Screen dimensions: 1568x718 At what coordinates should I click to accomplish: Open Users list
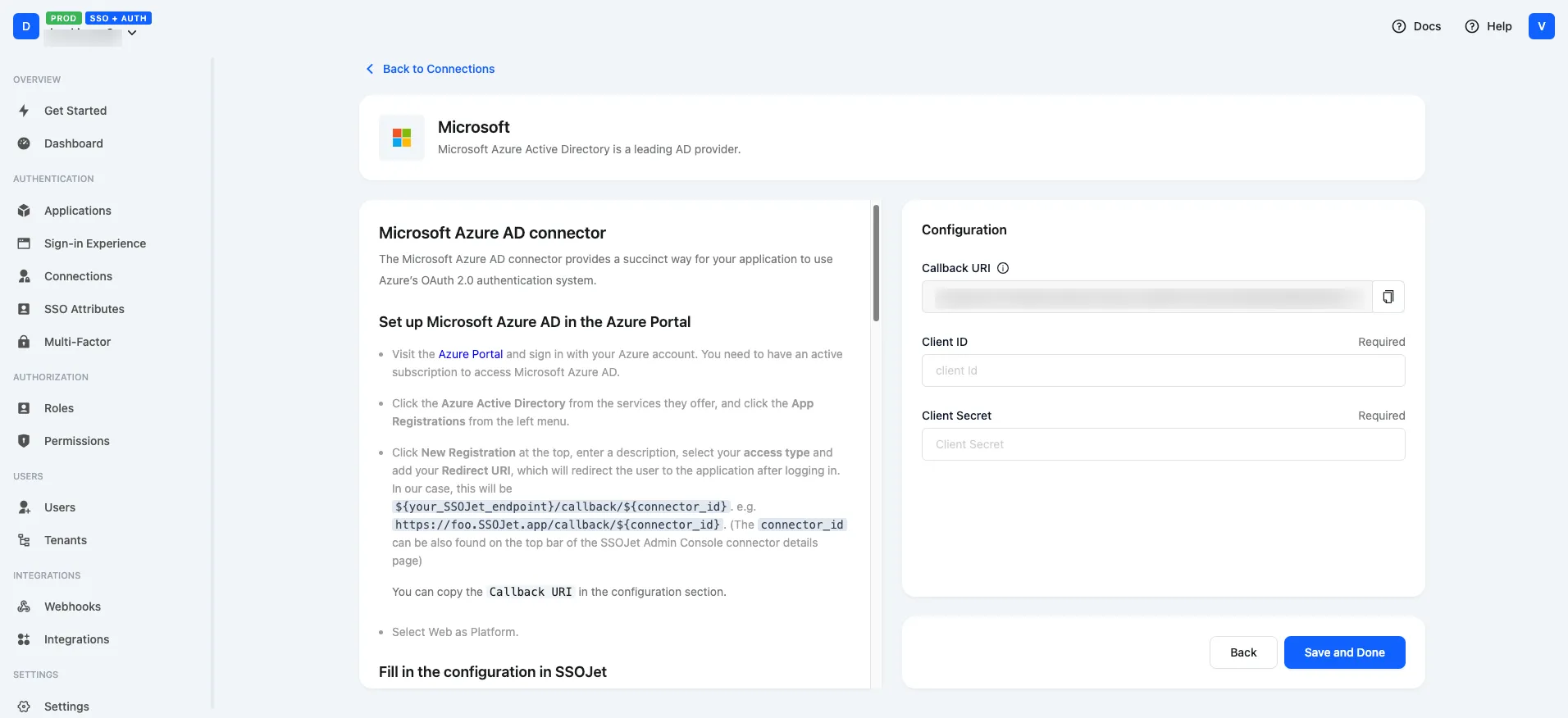pyautogui.click(x=60, y=507)
